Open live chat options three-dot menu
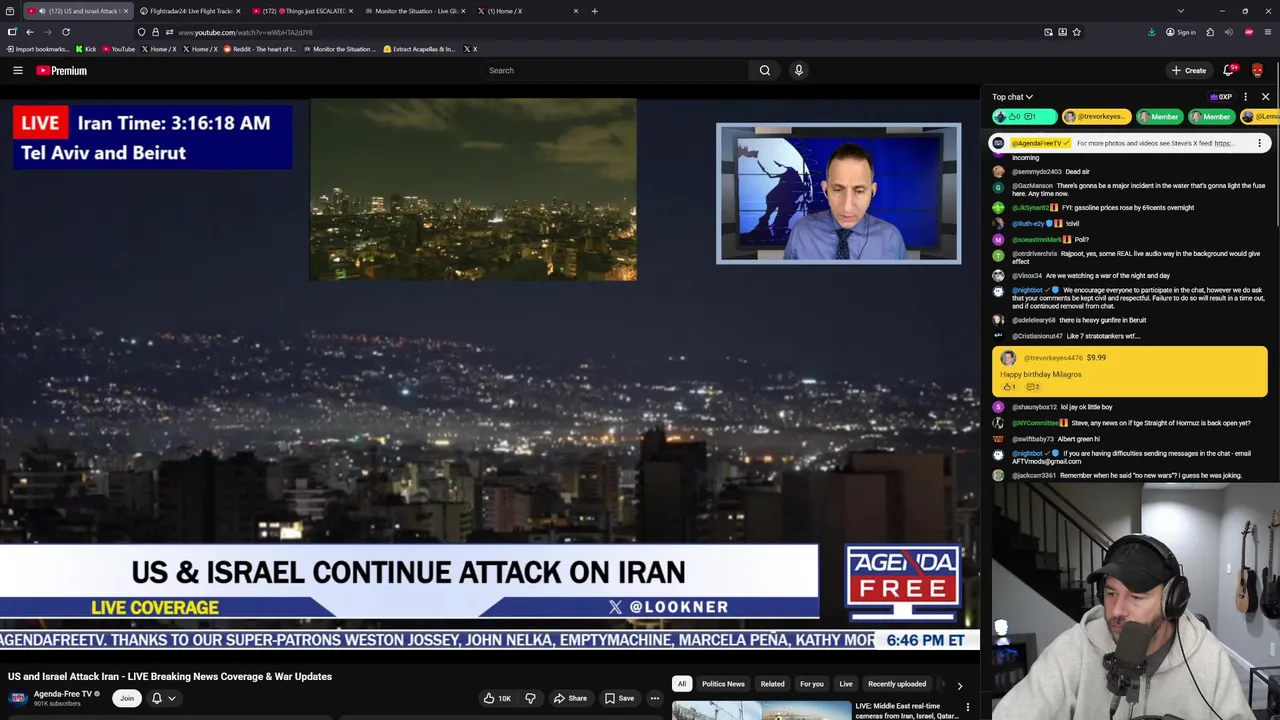Screen dimensions: 1280x720 1245,97
